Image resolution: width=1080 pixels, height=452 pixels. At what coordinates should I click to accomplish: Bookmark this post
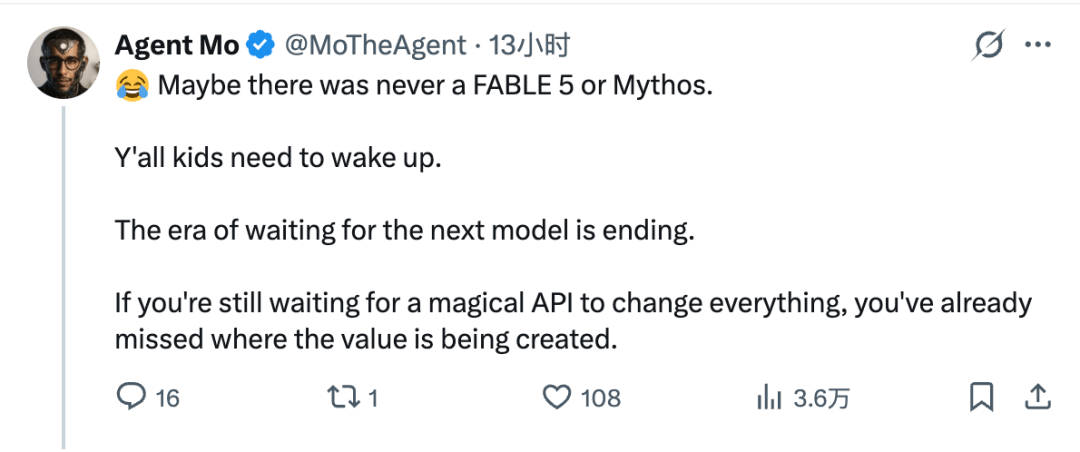981,397
